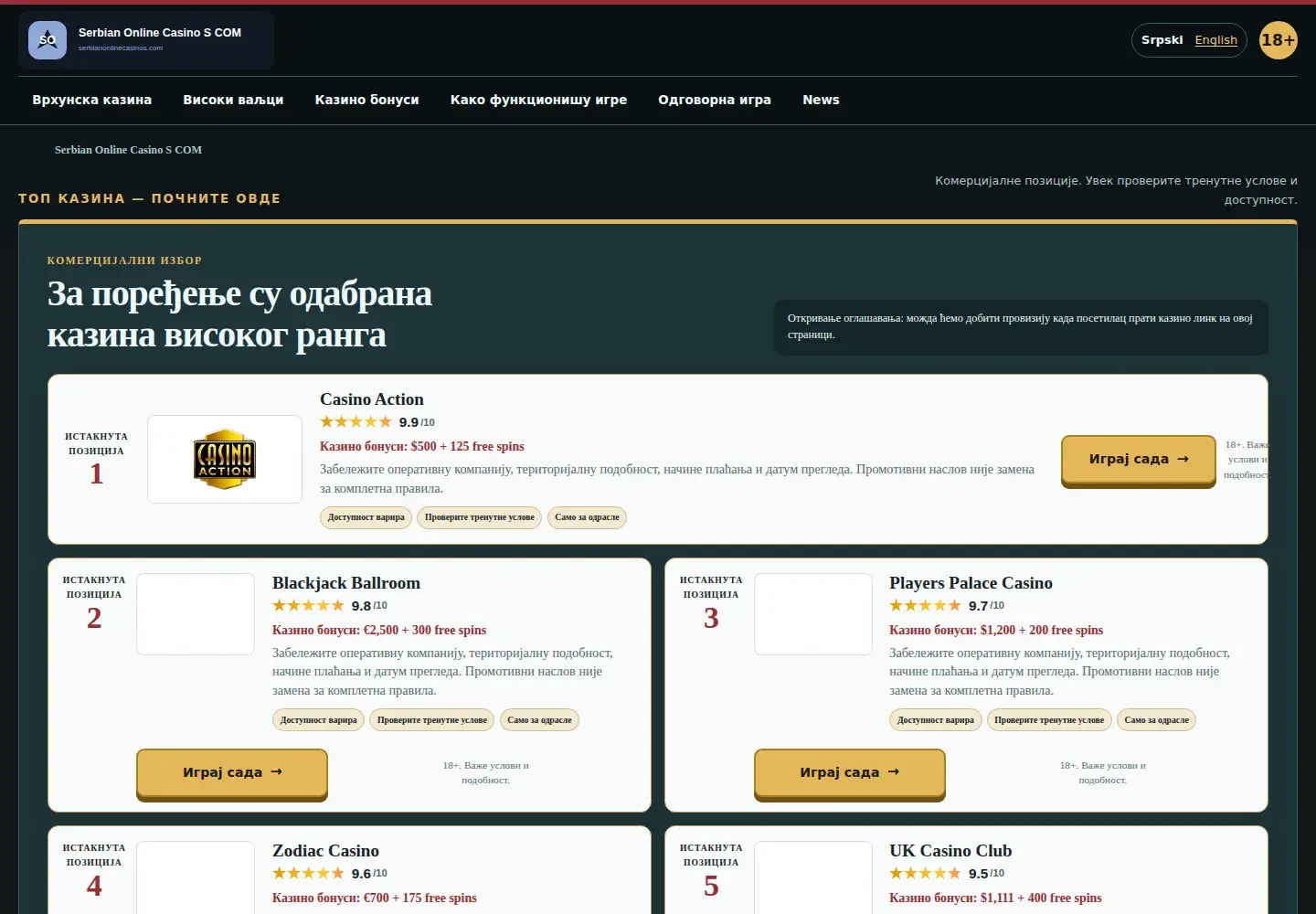Open News menu item
1316x914 pixels.
click(x=821, y=100)
